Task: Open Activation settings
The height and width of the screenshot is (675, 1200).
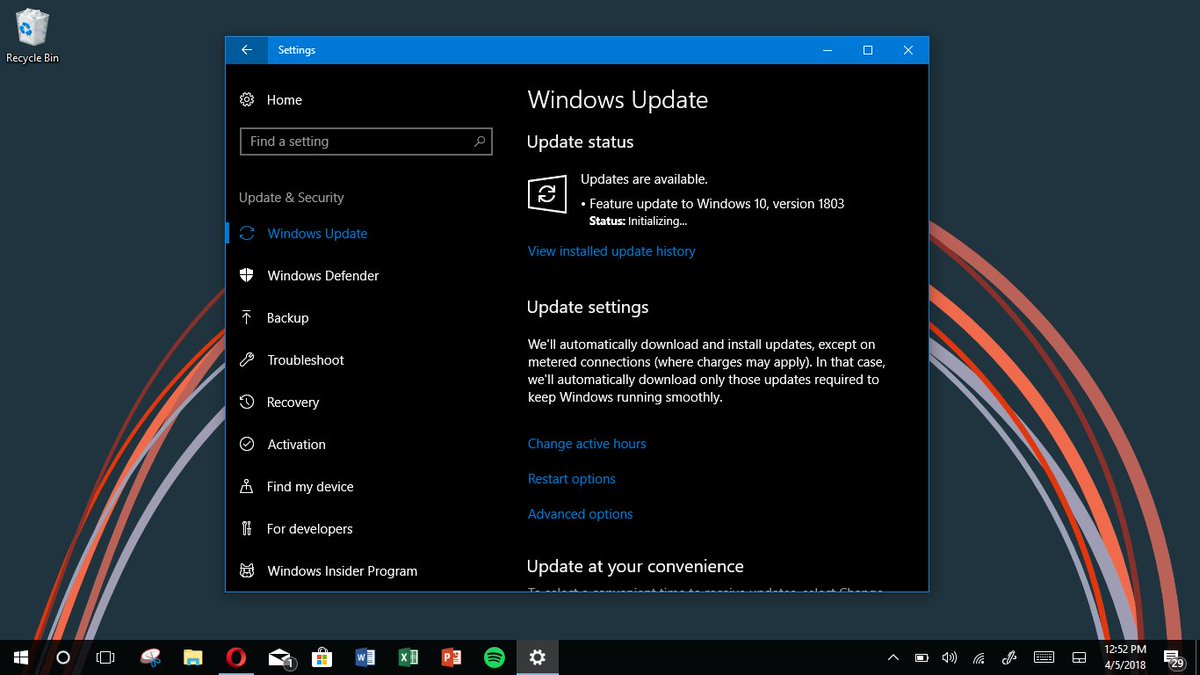Action: pos(297,444)
